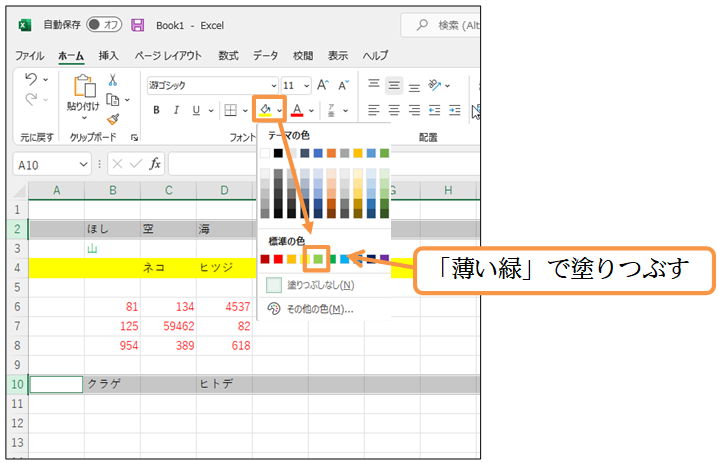Select 塗りつぶしなし (No Fill) option
The image size is (718, 463).
(313, 285)
